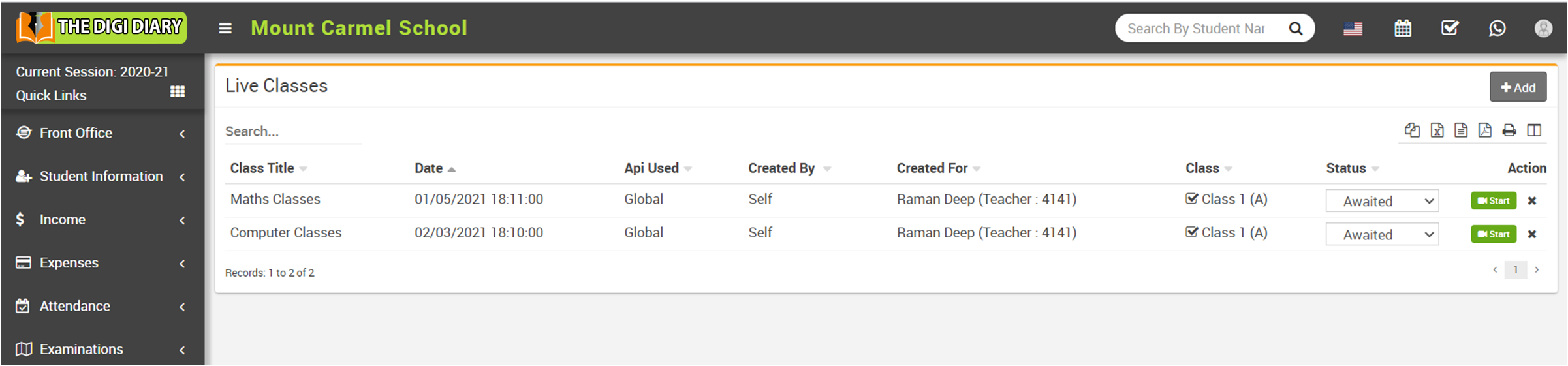1568x366 pixels.
Task: Click the hamburger menu icon in header
Action: [225, 28]
